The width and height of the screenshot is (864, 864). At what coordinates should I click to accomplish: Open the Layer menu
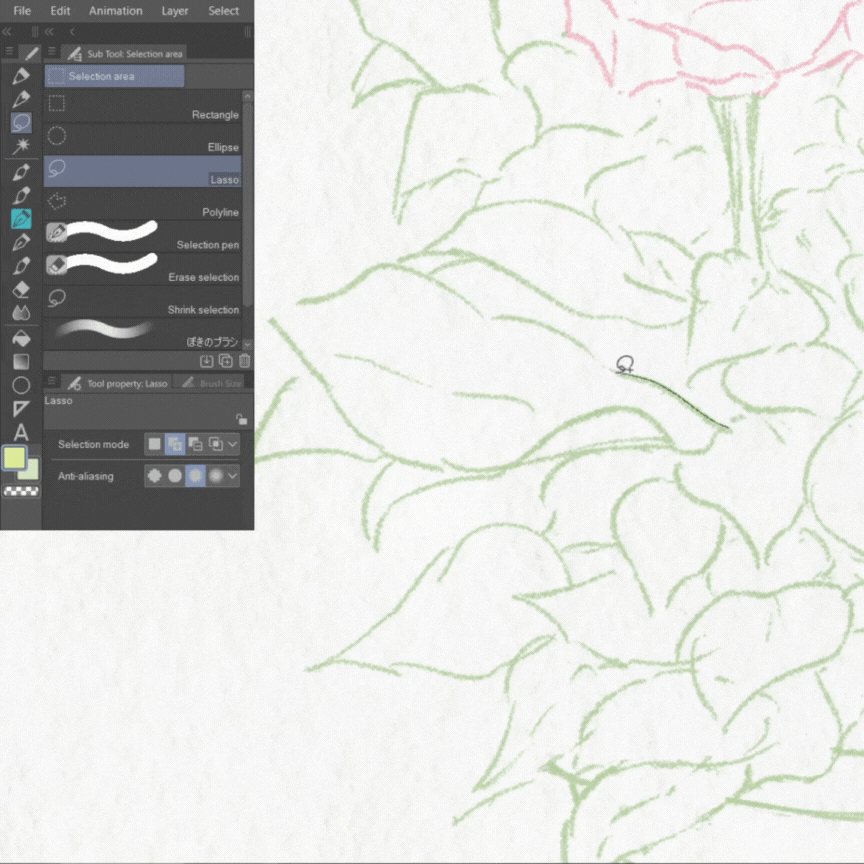[175, 10]
